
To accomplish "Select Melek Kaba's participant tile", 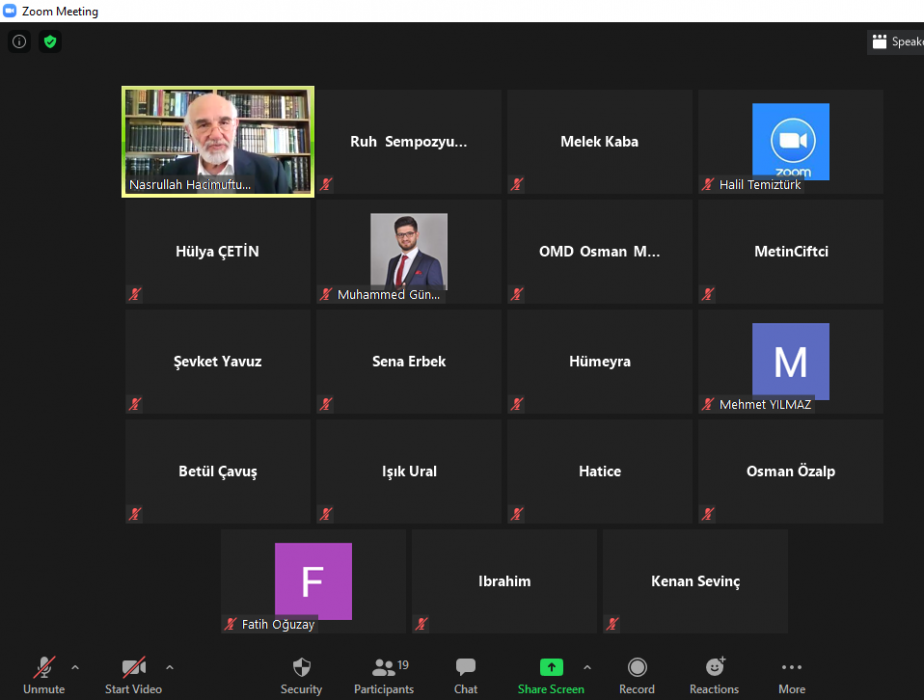I will point(600,142).
